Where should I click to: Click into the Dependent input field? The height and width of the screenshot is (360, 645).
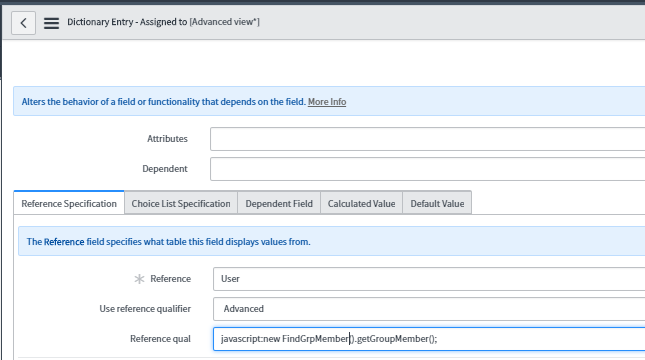pyautogui.click(x=427, y=169)
